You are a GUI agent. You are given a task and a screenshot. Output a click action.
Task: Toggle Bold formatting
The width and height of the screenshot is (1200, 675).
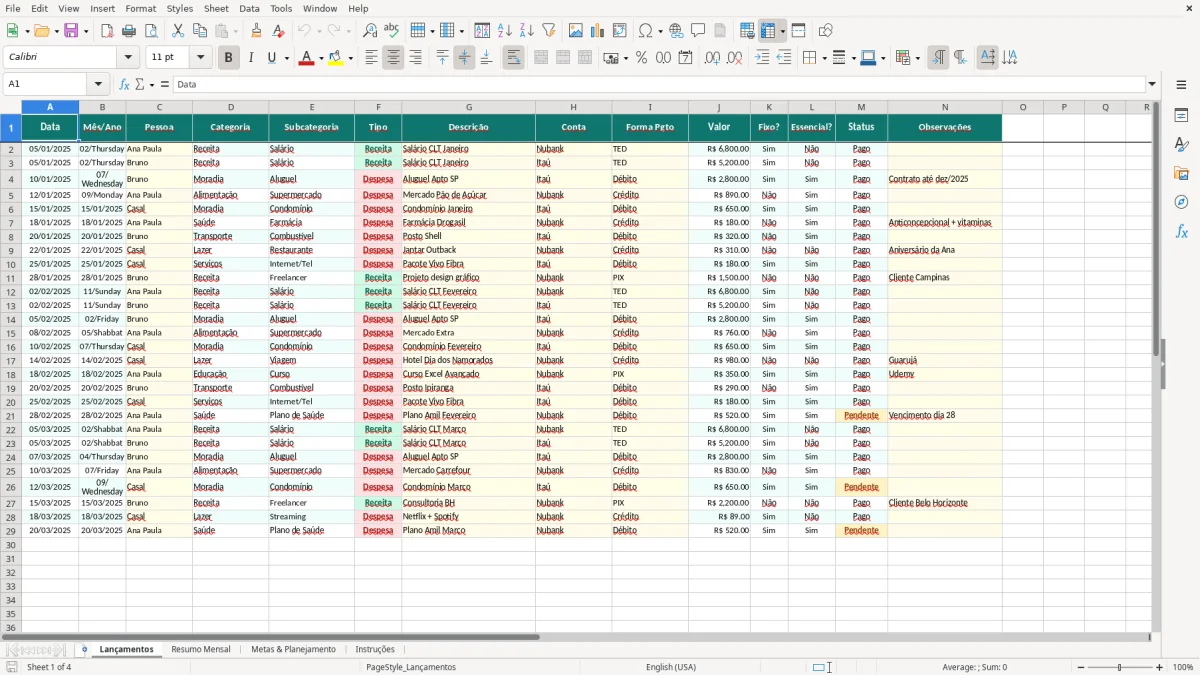pyautogui.click(x=228, y=58)
